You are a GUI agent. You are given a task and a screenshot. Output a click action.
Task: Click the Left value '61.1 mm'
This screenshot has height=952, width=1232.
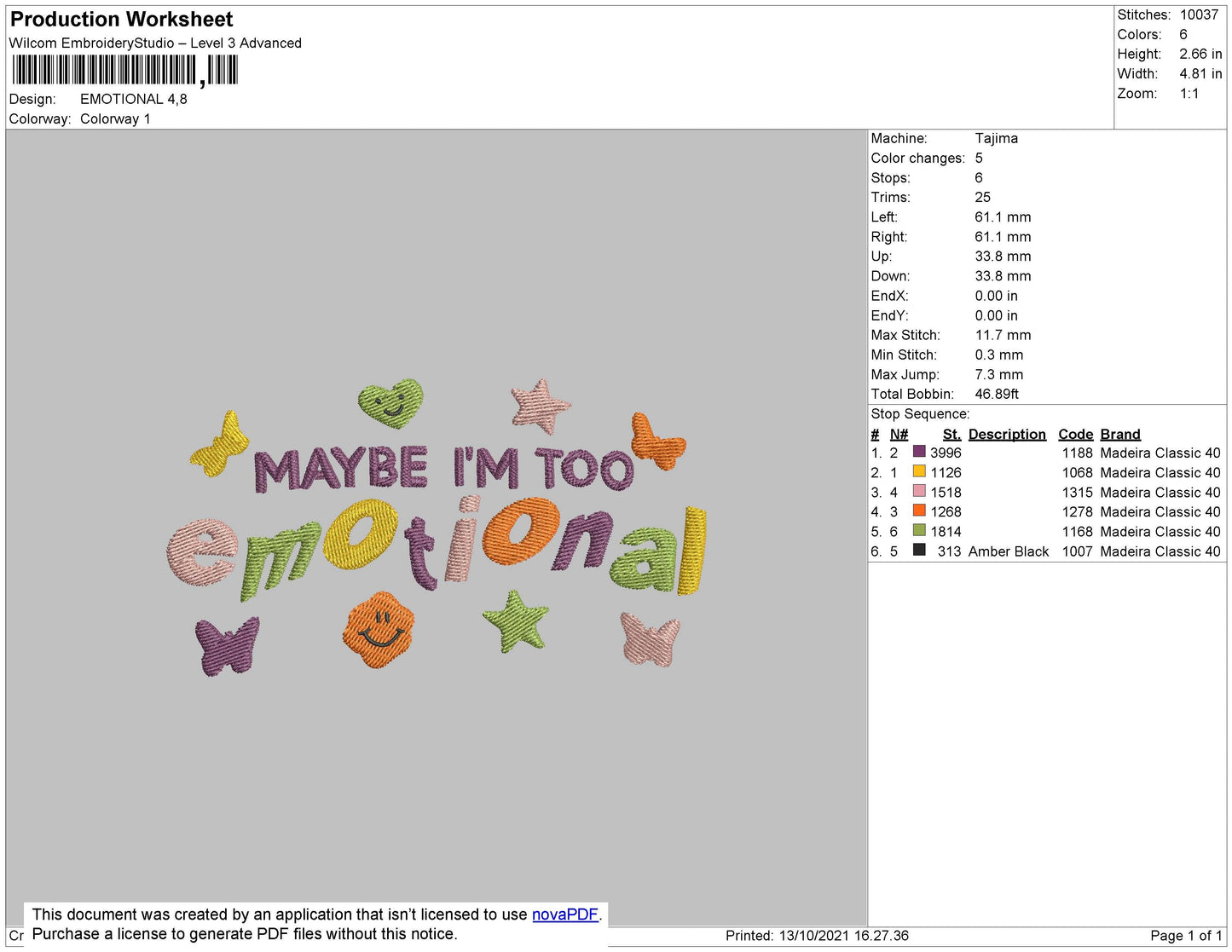(x=1004, y=216)
